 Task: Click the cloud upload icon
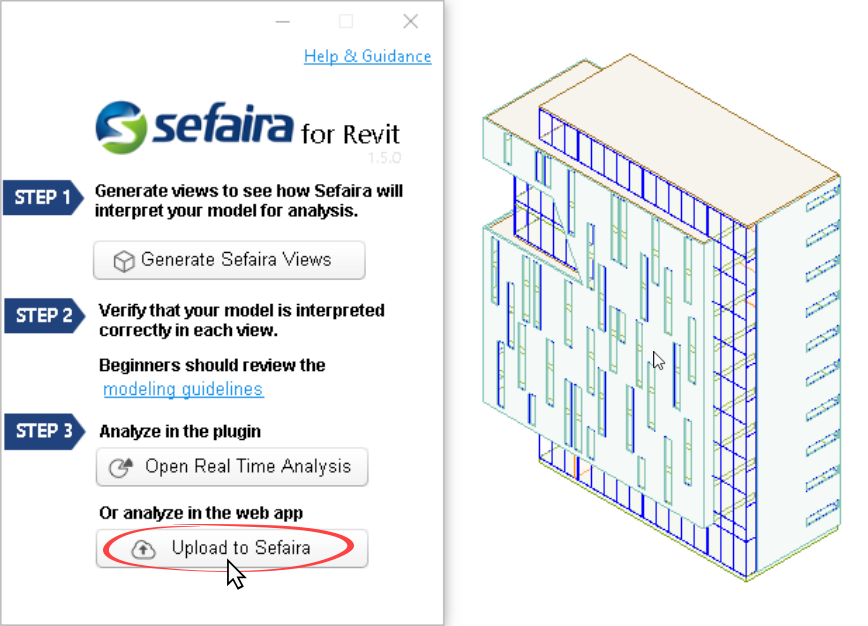143,549
